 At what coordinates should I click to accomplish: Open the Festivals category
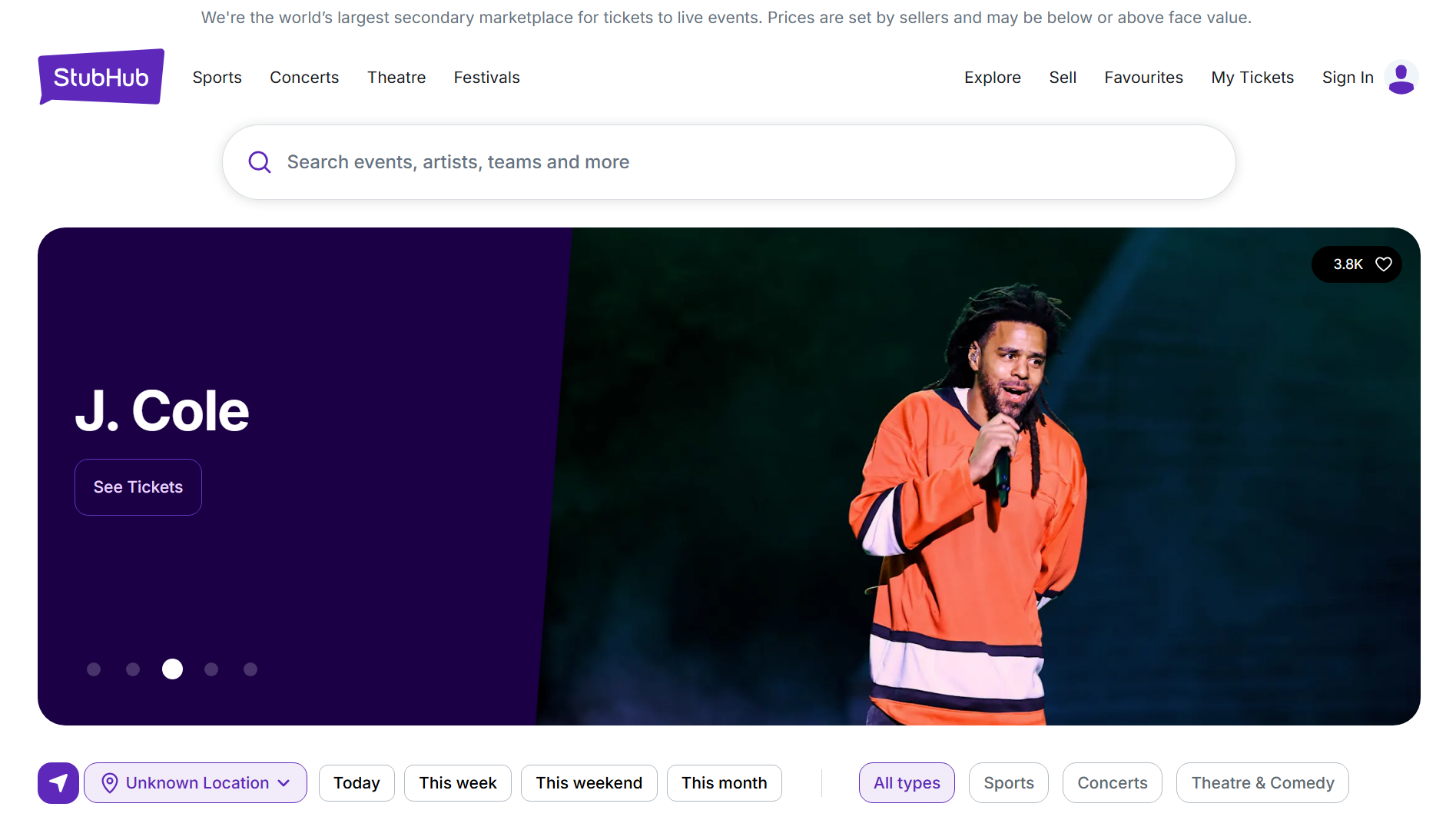pos(486,77)
